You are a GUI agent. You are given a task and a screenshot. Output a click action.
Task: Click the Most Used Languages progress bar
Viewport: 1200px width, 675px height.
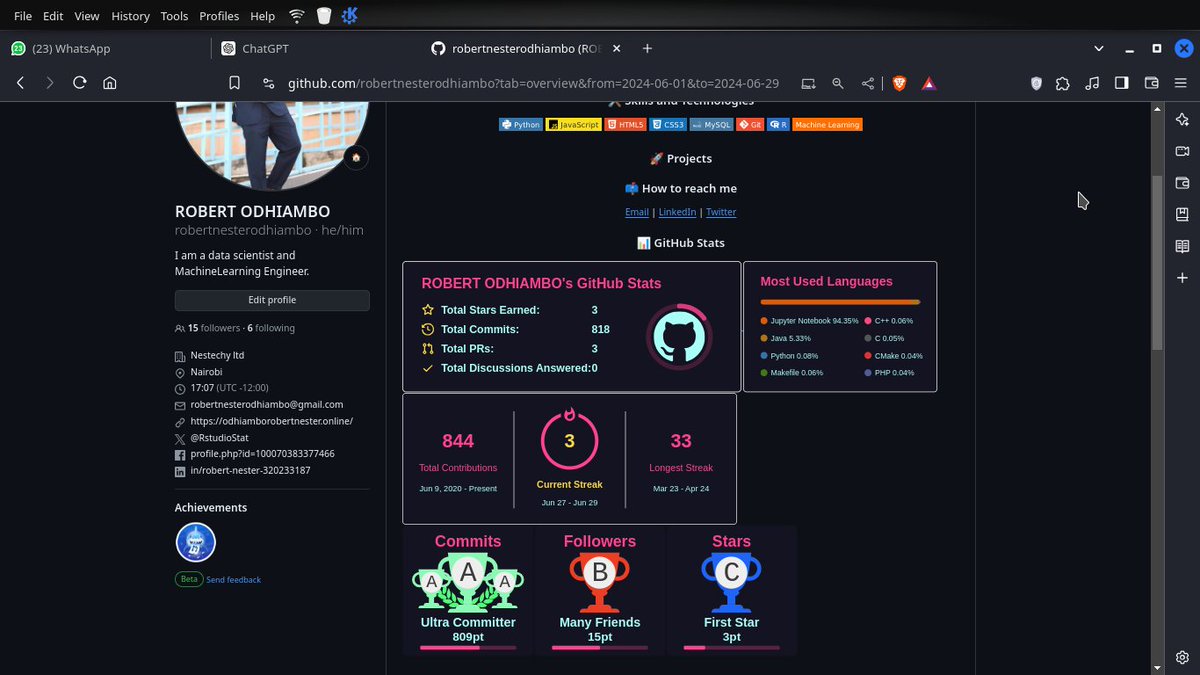click(840, 302)
